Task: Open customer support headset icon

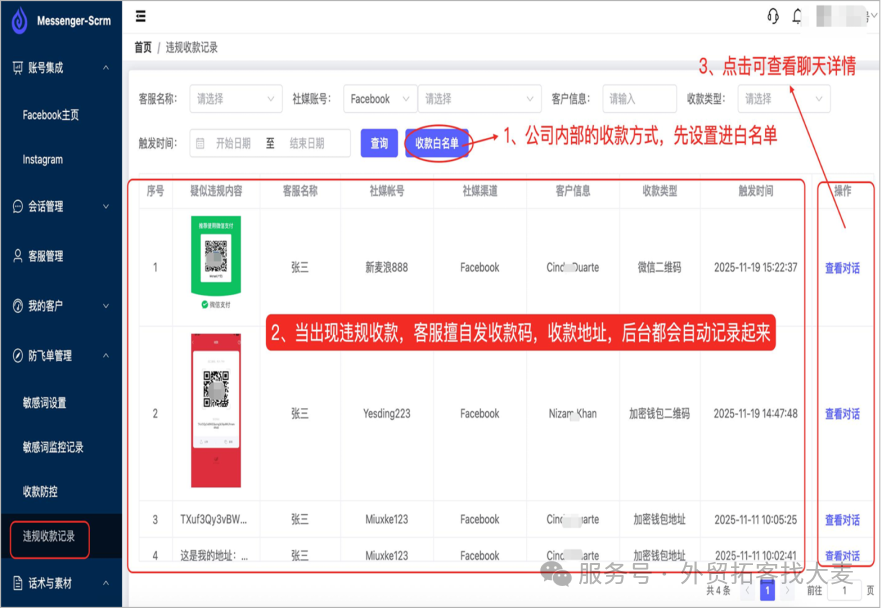Action: (773, 16)
